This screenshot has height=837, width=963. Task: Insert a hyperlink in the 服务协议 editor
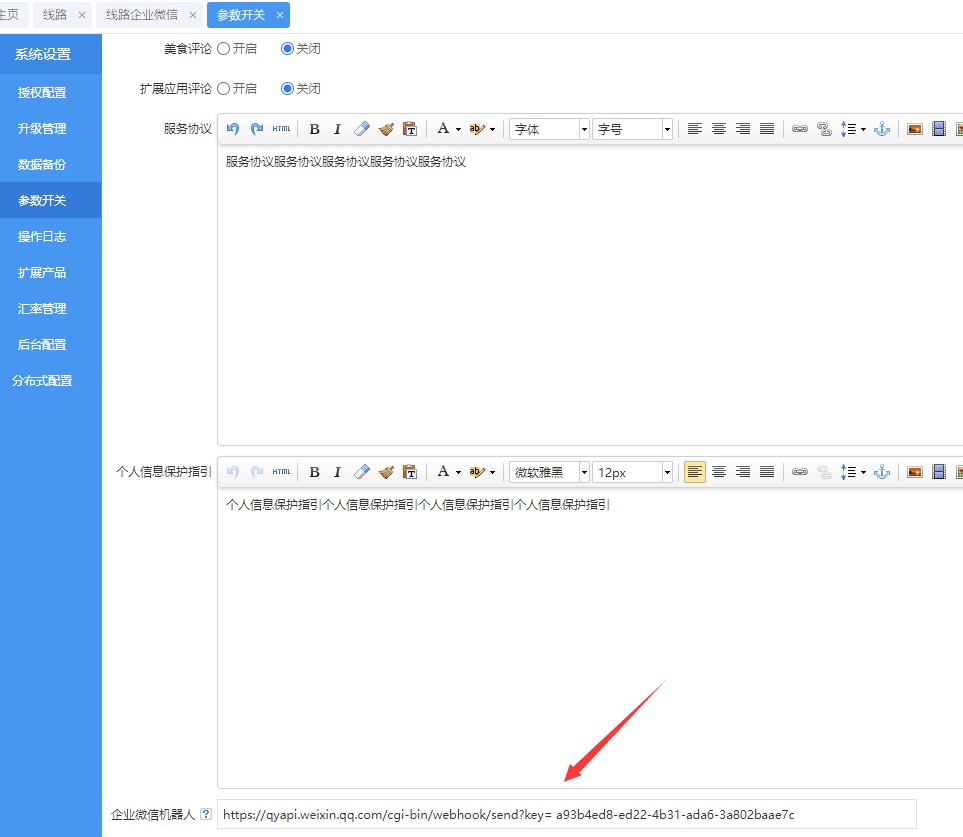[x=799, y=129]
